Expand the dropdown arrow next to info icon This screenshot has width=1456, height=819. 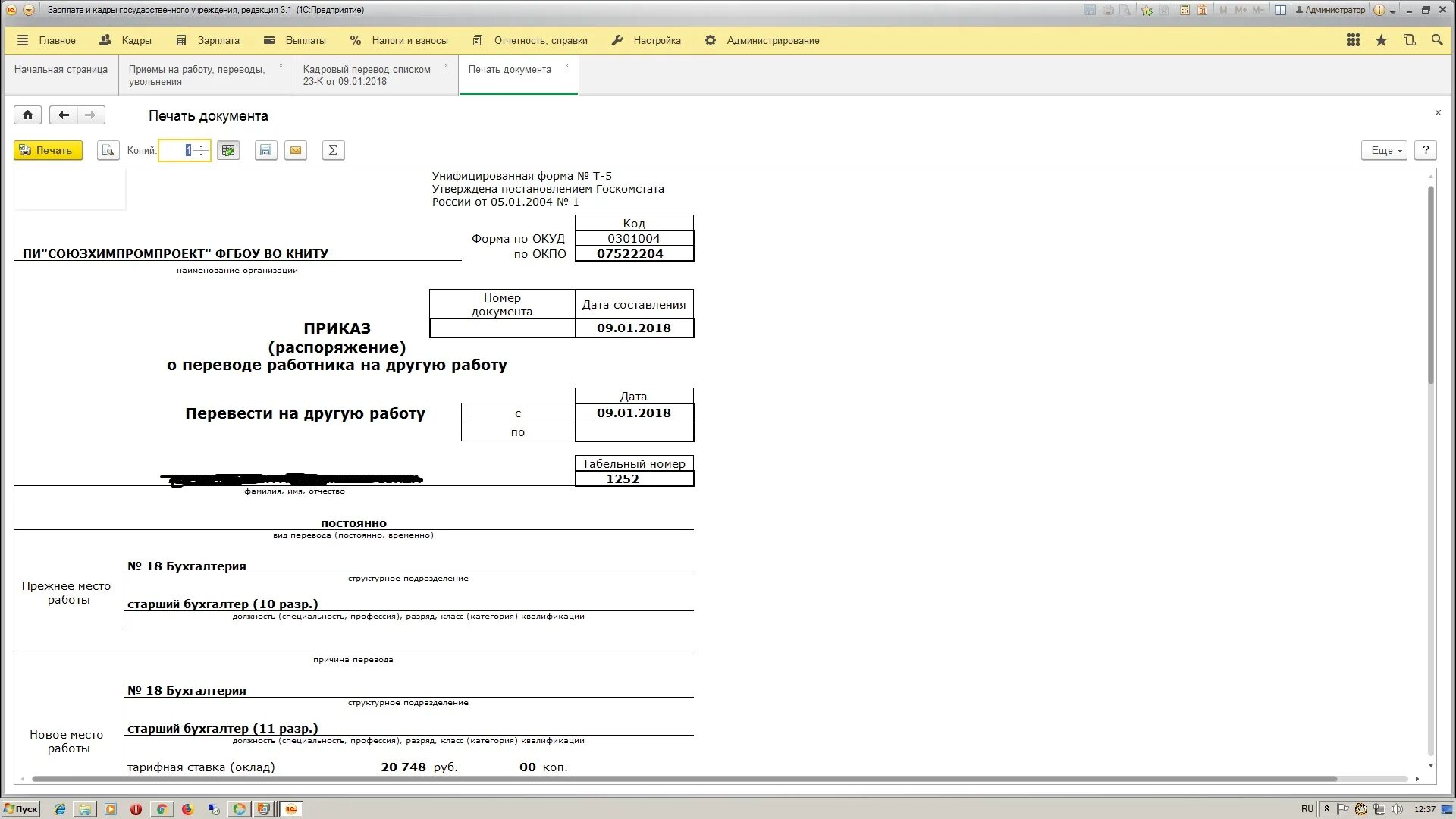point(1392,11)
